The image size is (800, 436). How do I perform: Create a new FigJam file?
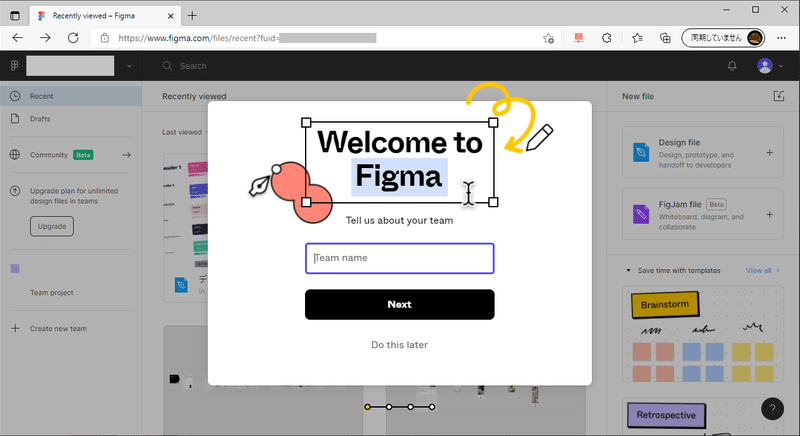pos(703,214)
